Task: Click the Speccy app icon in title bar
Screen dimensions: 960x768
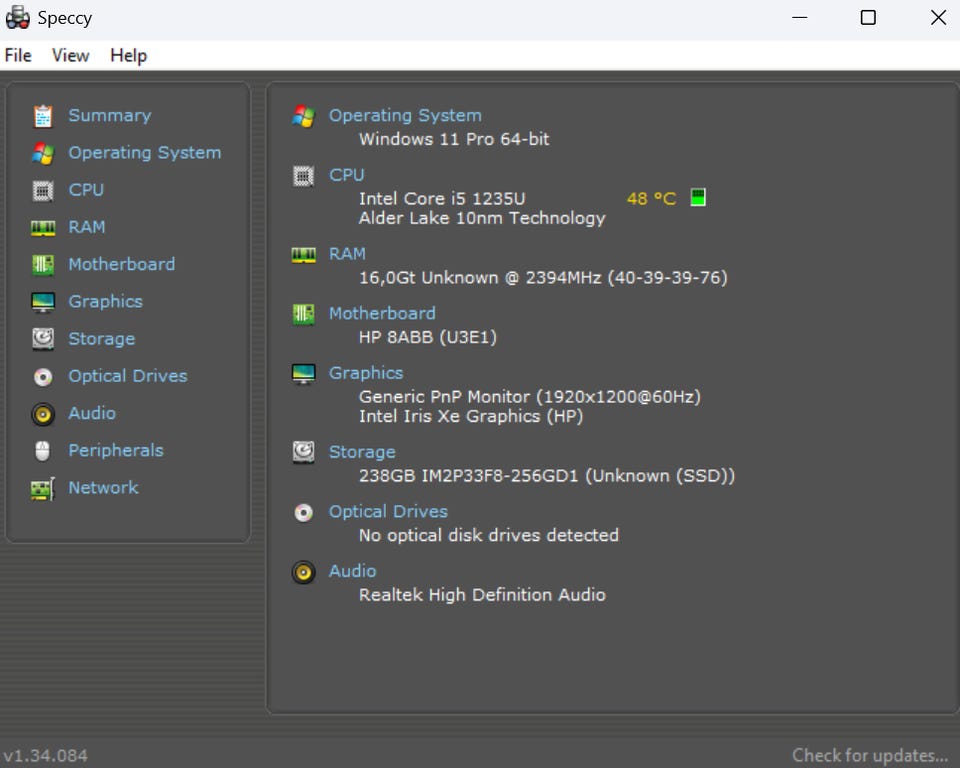Action: 18,18
